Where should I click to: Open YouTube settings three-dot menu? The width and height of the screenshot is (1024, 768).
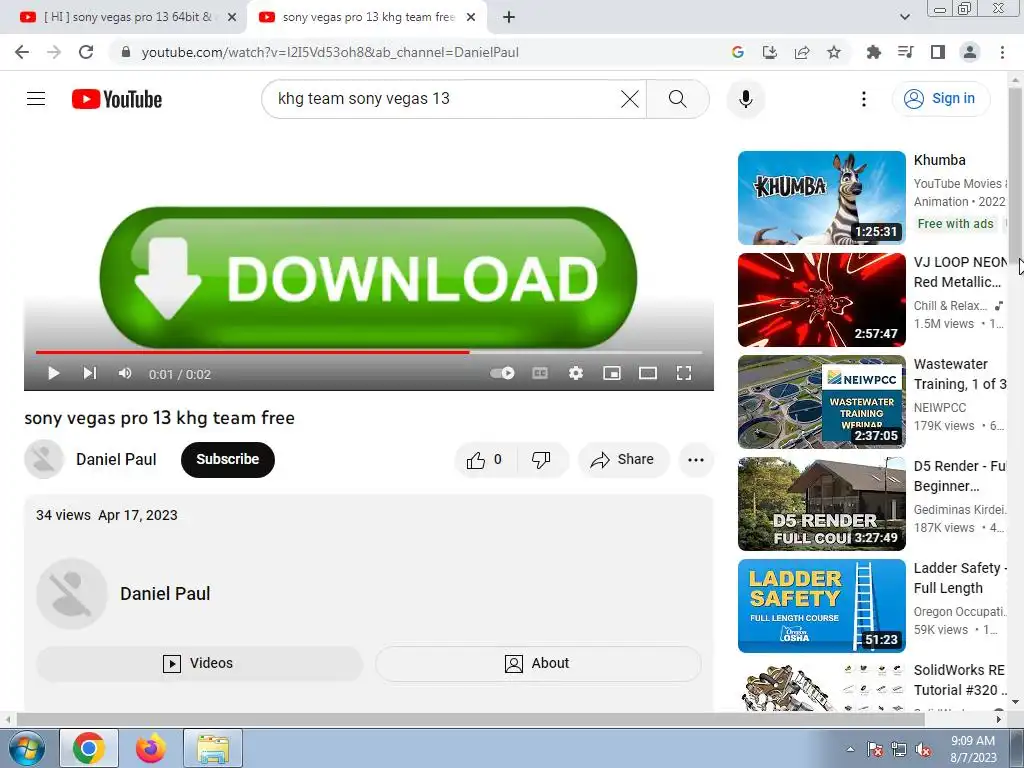pyautogui.click(x=863, y=99)
